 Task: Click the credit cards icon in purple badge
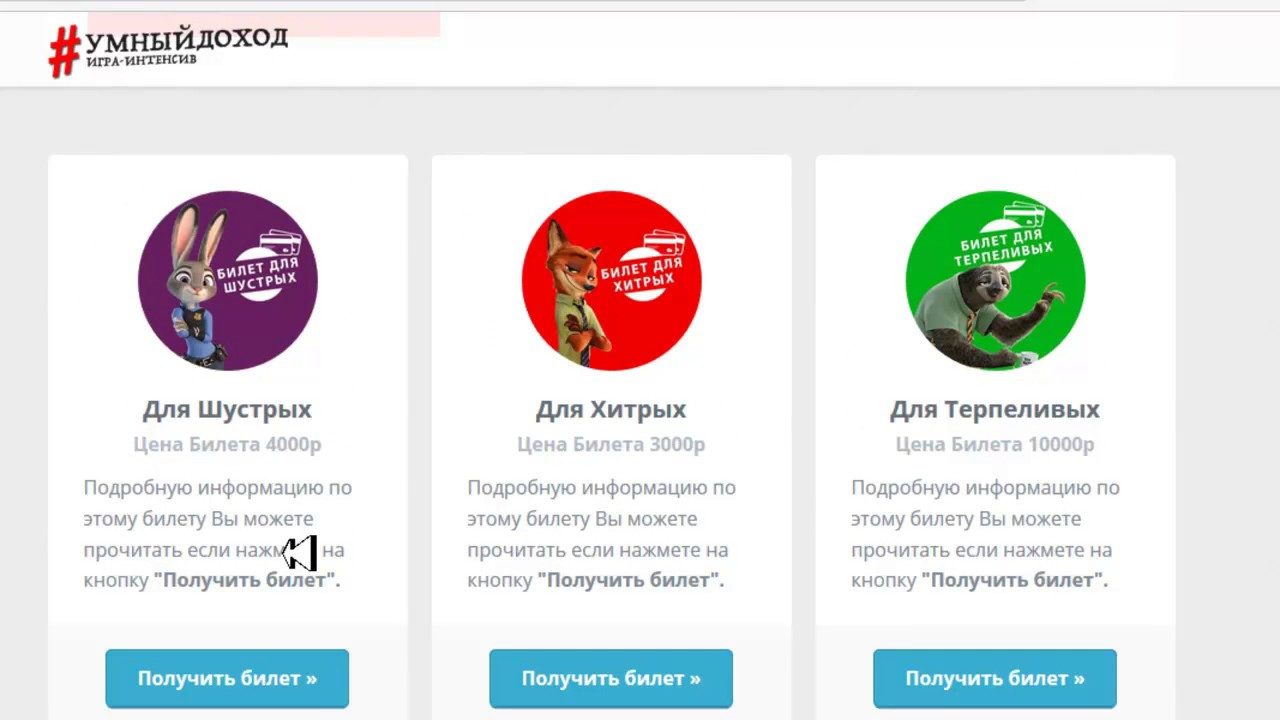coord(281,244)
